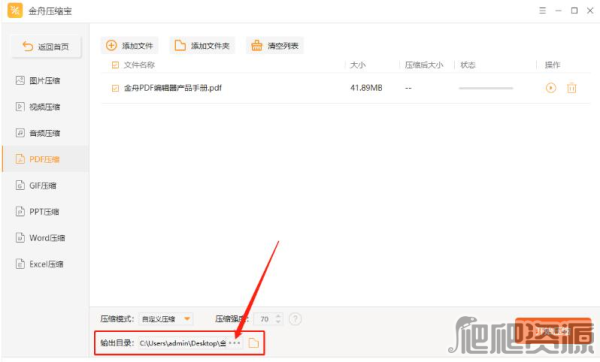The height and width of the screenshot is (362, 600).
Task: Click the 清空列表 button
Action: click(x=274, y=46)
